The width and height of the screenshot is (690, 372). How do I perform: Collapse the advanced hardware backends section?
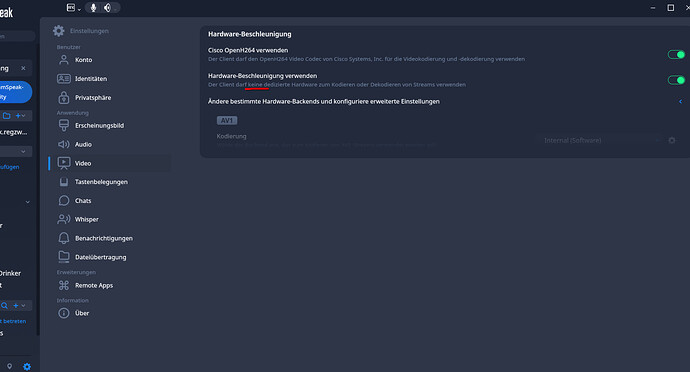pos(680,102)
